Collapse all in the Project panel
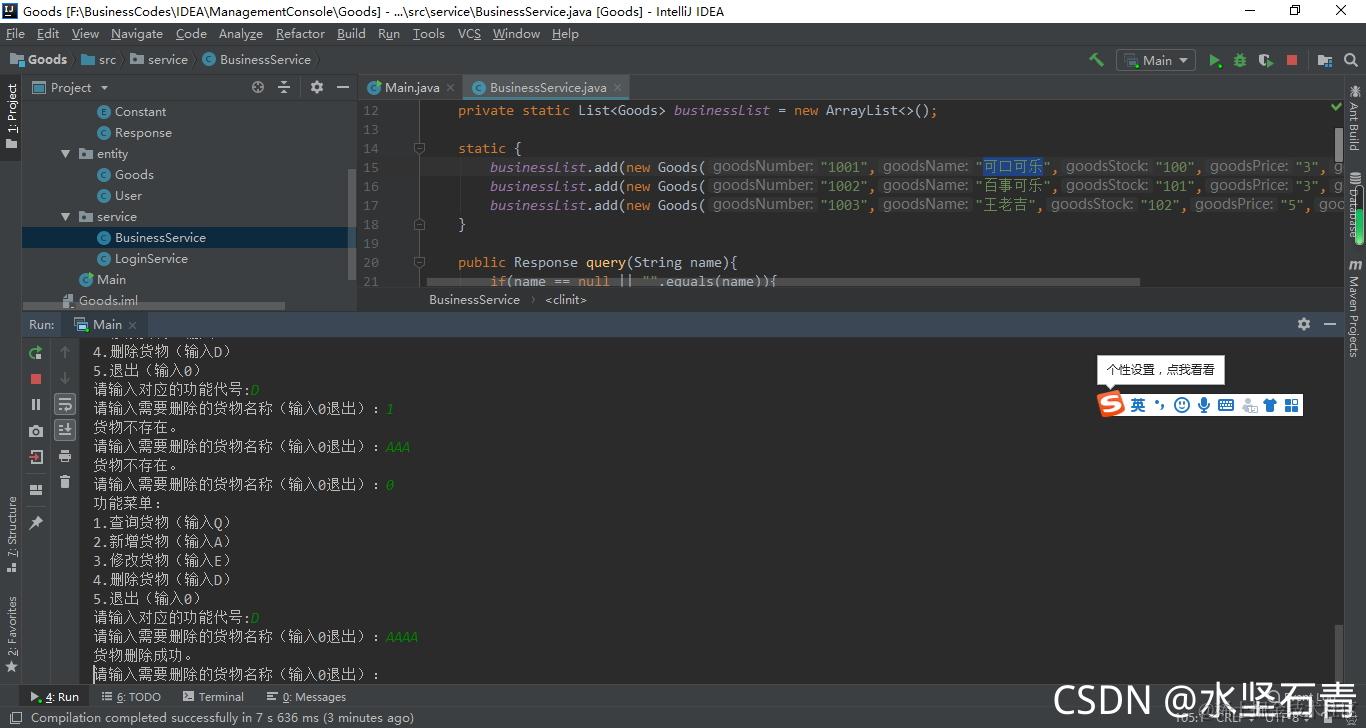Image resolution: width=1366 pixels, height=728 pixels. (x=284, y=88)
